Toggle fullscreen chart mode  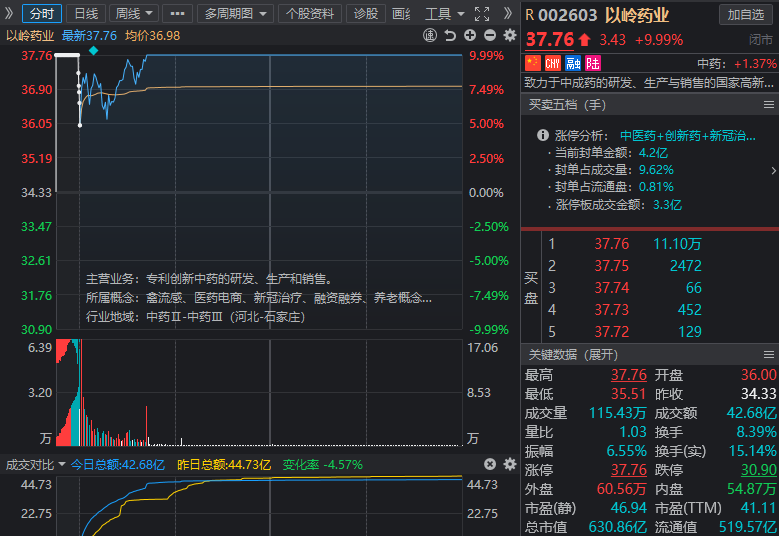481,14
